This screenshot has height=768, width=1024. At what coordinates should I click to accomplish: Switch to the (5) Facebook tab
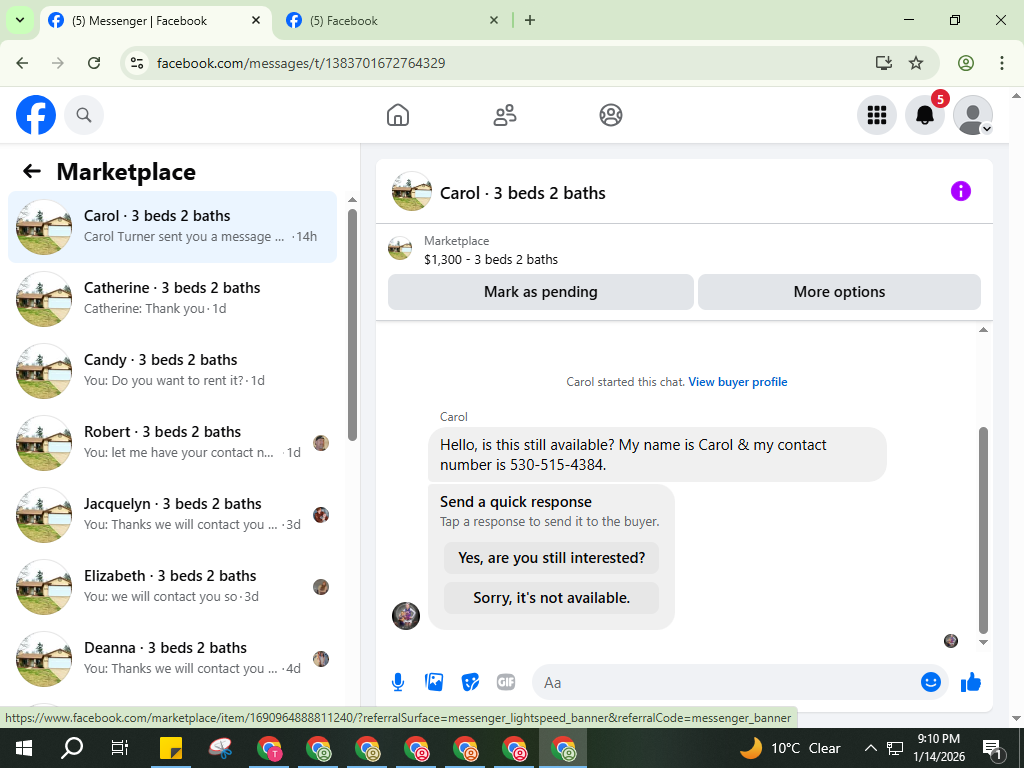click(392, 20)
